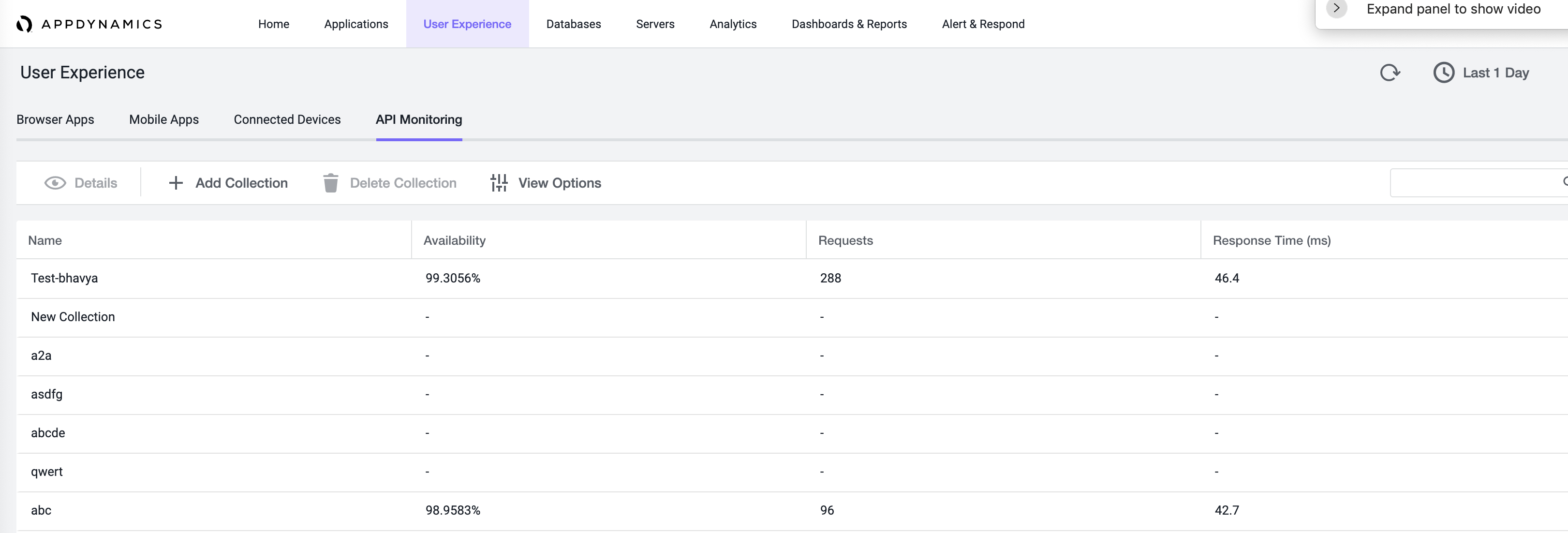Click the plus icon for Add Collection
Image resolution: width=1568 pixels, height=533 pixels.
click(175, 183)
